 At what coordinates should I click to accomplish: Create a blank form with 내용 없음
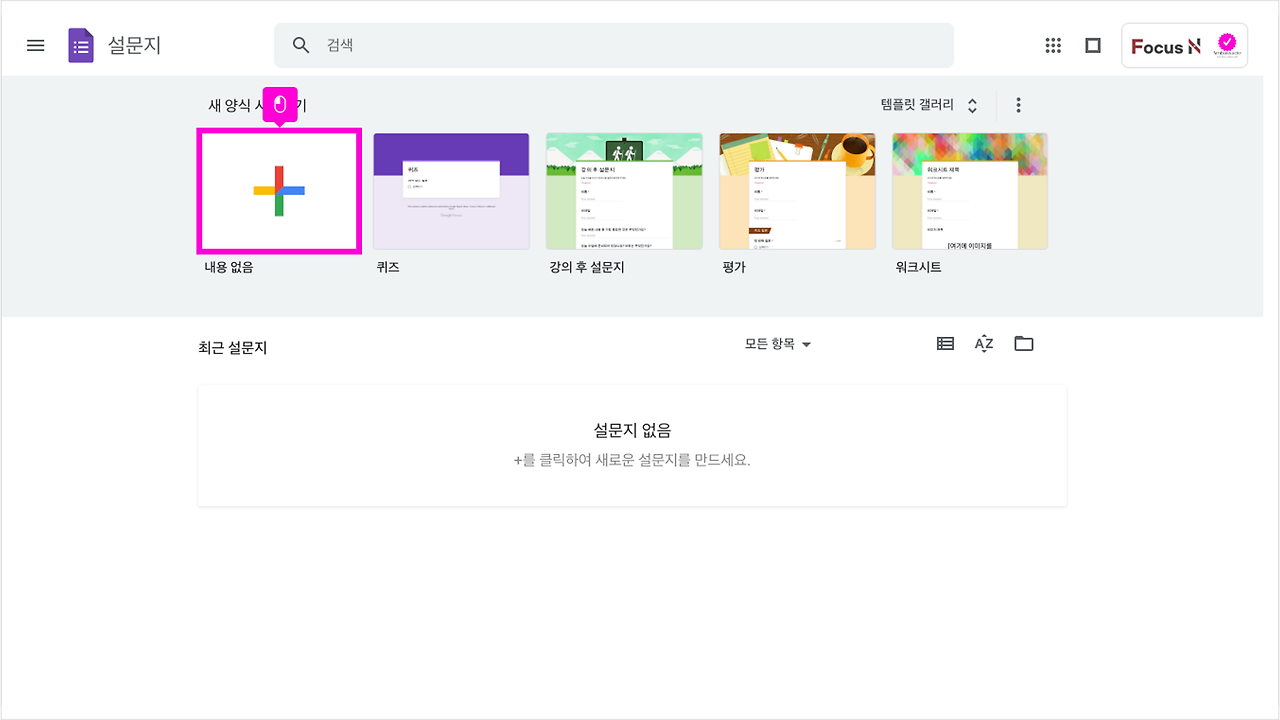pyautogui.click(x=279, y=191)
